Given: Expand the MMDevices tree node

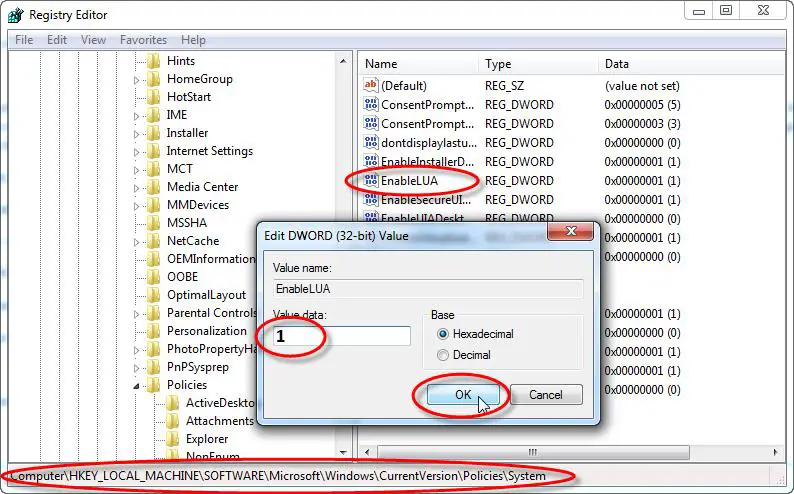Looking at the screenshot, I should [136, 206].
